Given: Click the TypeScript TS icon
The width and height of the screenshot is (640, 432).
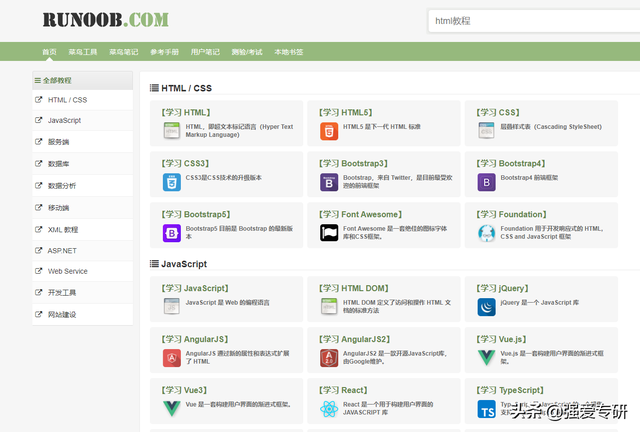Looking at the screenshot, I should pyautogui.click(x=486, y=409).
